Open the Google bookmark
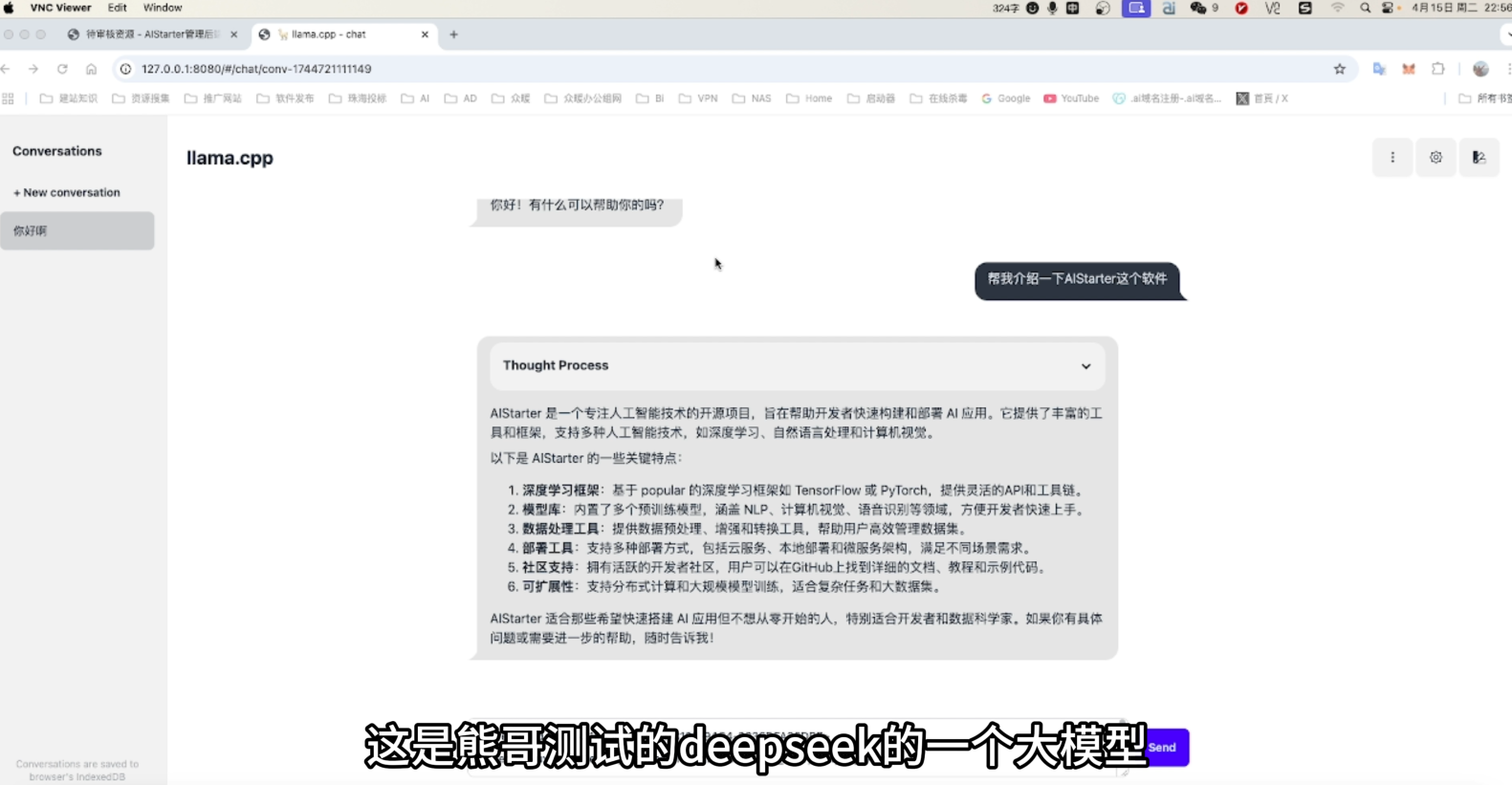The image size is (1512, 785). (x=1005, y=98)
